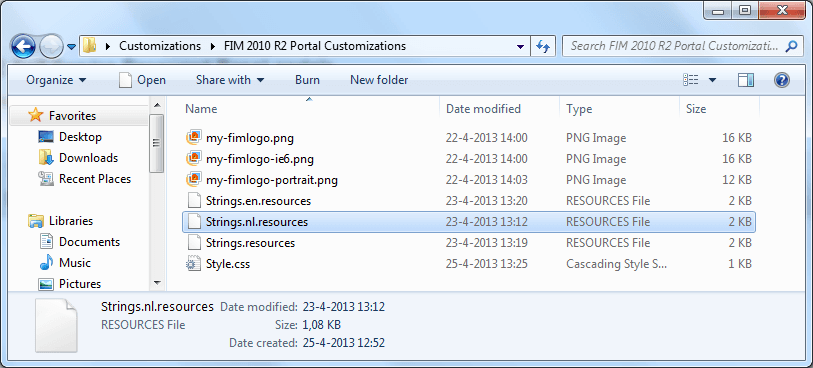The image size is (813, 368).
Task: Open the recent locations dropdown arrow
Action: point(72,47)
